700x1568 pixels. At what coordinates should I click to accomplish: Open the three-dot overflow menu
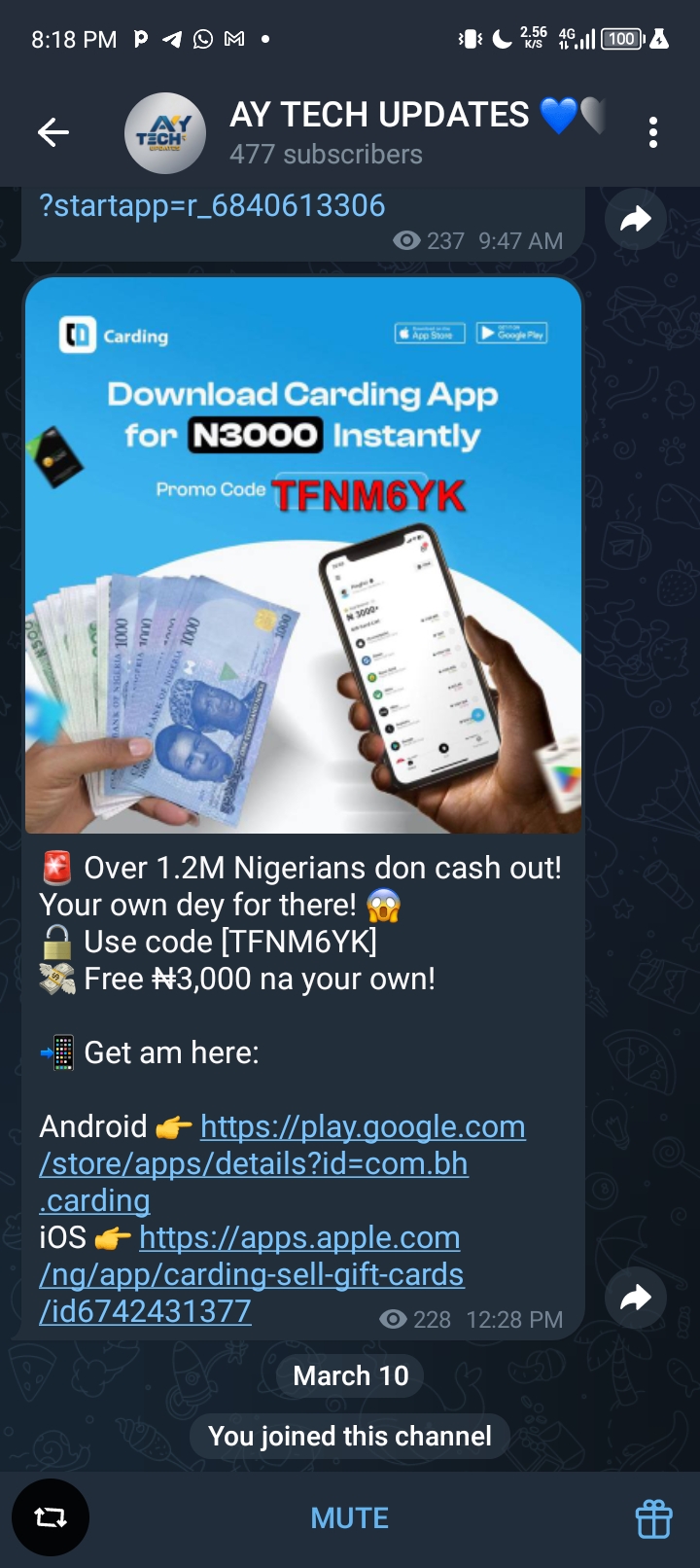(653, 132)
